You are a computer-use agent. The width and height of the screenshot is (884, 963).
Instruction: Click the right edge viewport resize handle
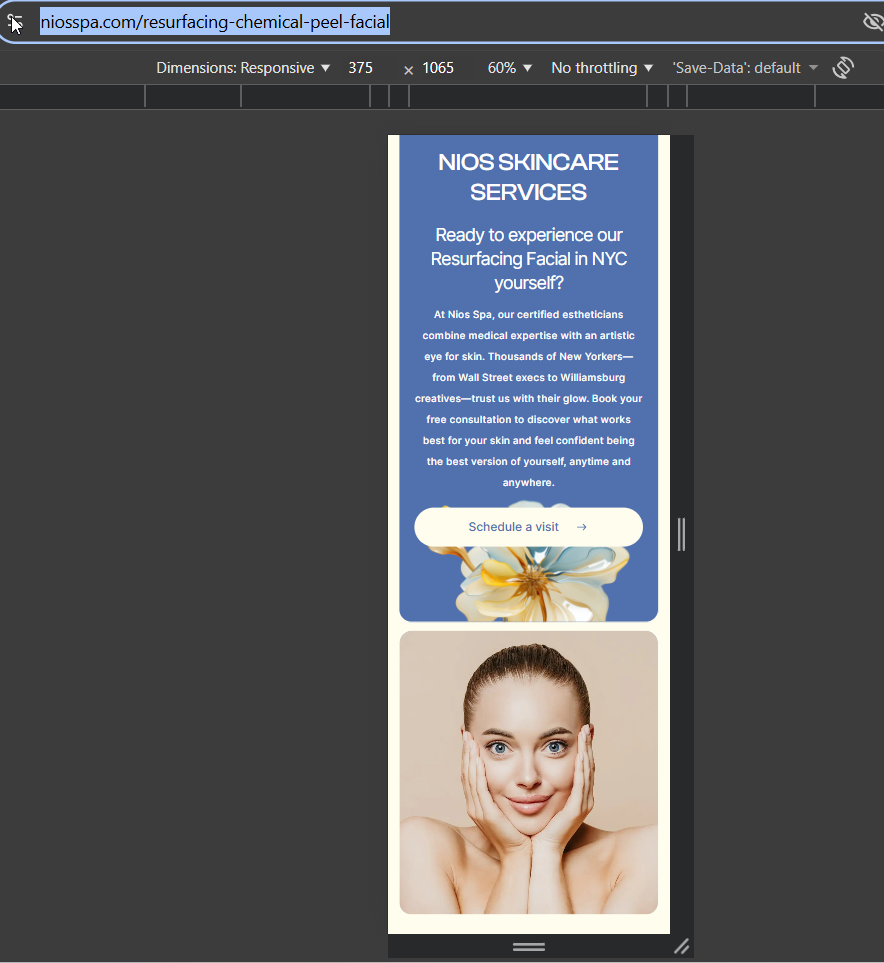coord(681,534)
